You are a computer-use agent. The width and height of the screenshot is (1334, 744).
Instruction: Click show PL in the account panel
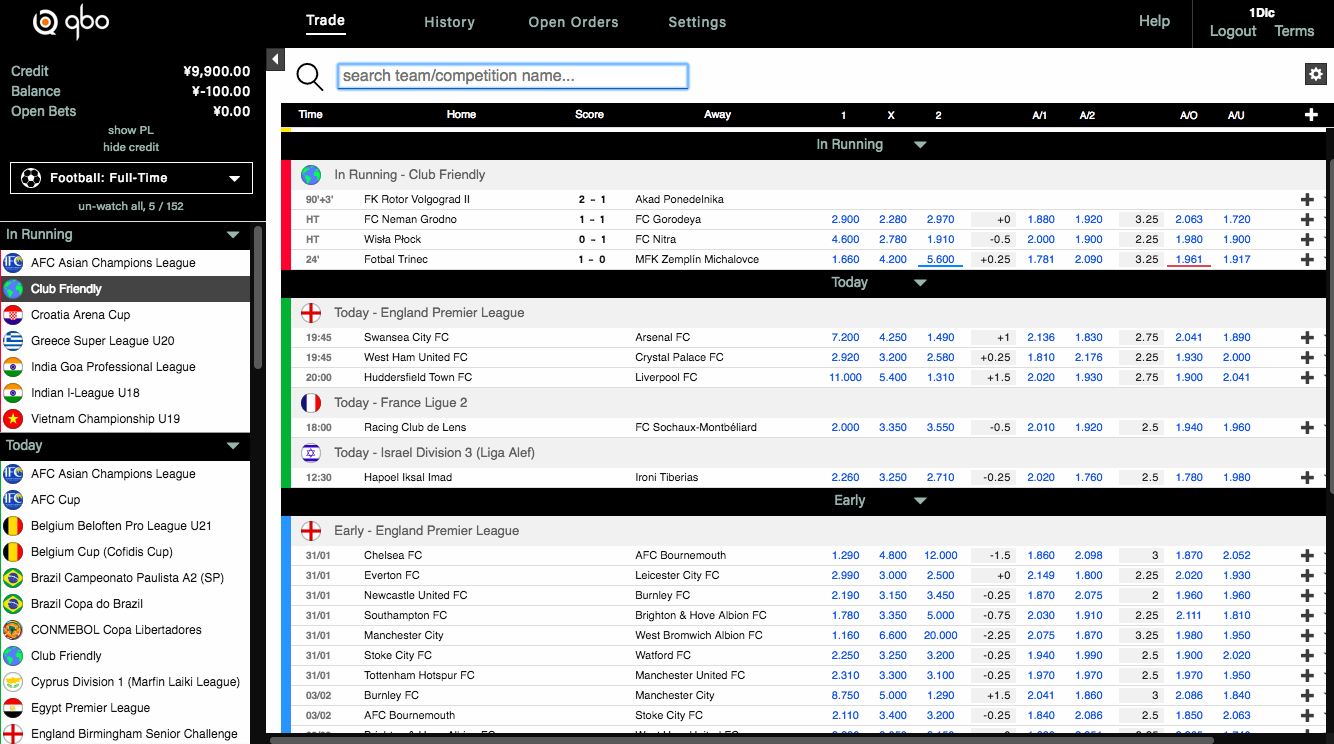pyautogui.click(x=131, y=130)
